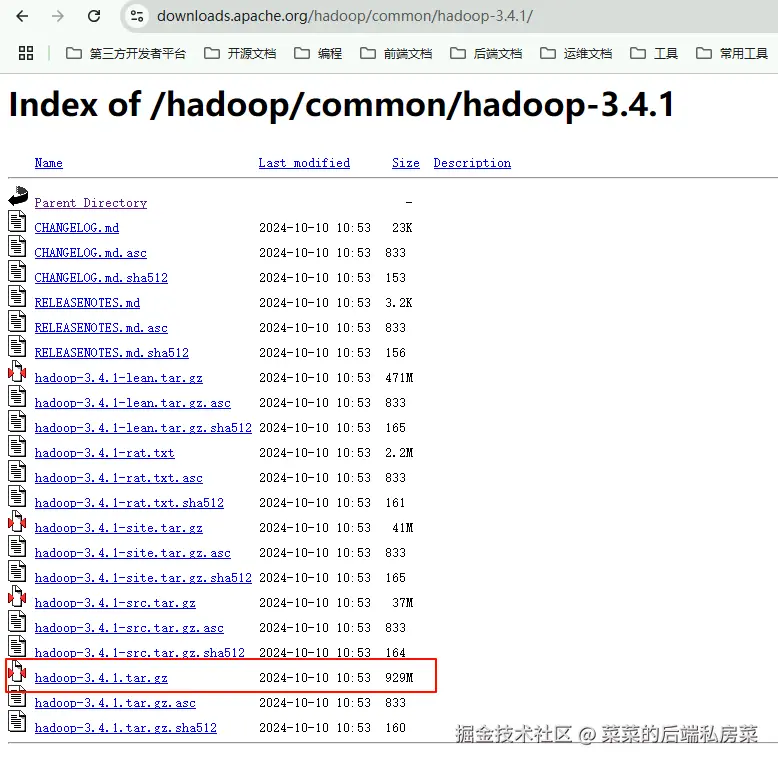Image resolution: width=778 pixels, height=765 pixels.
Task: Download hadoop-3.4.1.tar.gz binary
Action: click(x=101, y=678)
